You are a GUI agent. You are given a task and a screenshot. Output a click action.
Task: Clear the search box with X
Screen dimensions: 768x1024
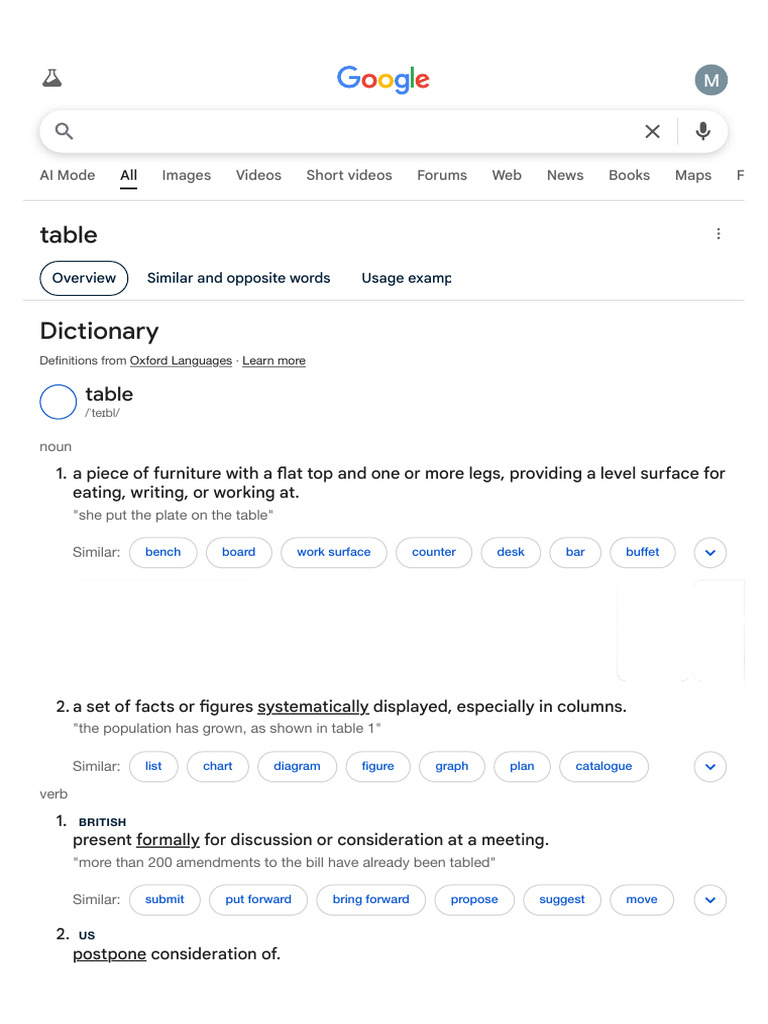coord(652,131)
